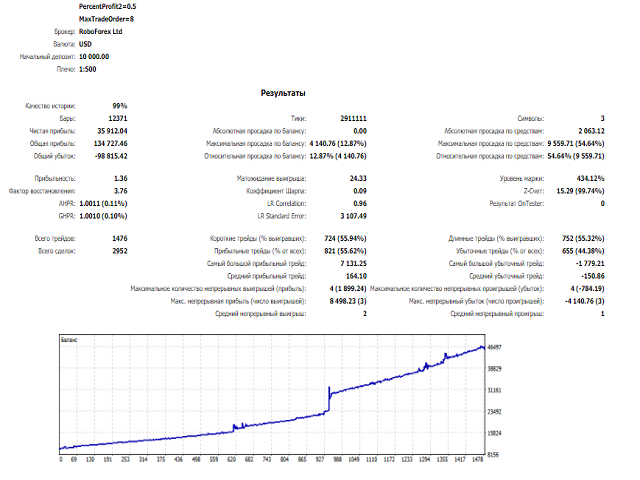The image size is (640, 480).
Task: Select equity drawdown relative 54.64% (9 559.71)
Action: click(576, 156)
